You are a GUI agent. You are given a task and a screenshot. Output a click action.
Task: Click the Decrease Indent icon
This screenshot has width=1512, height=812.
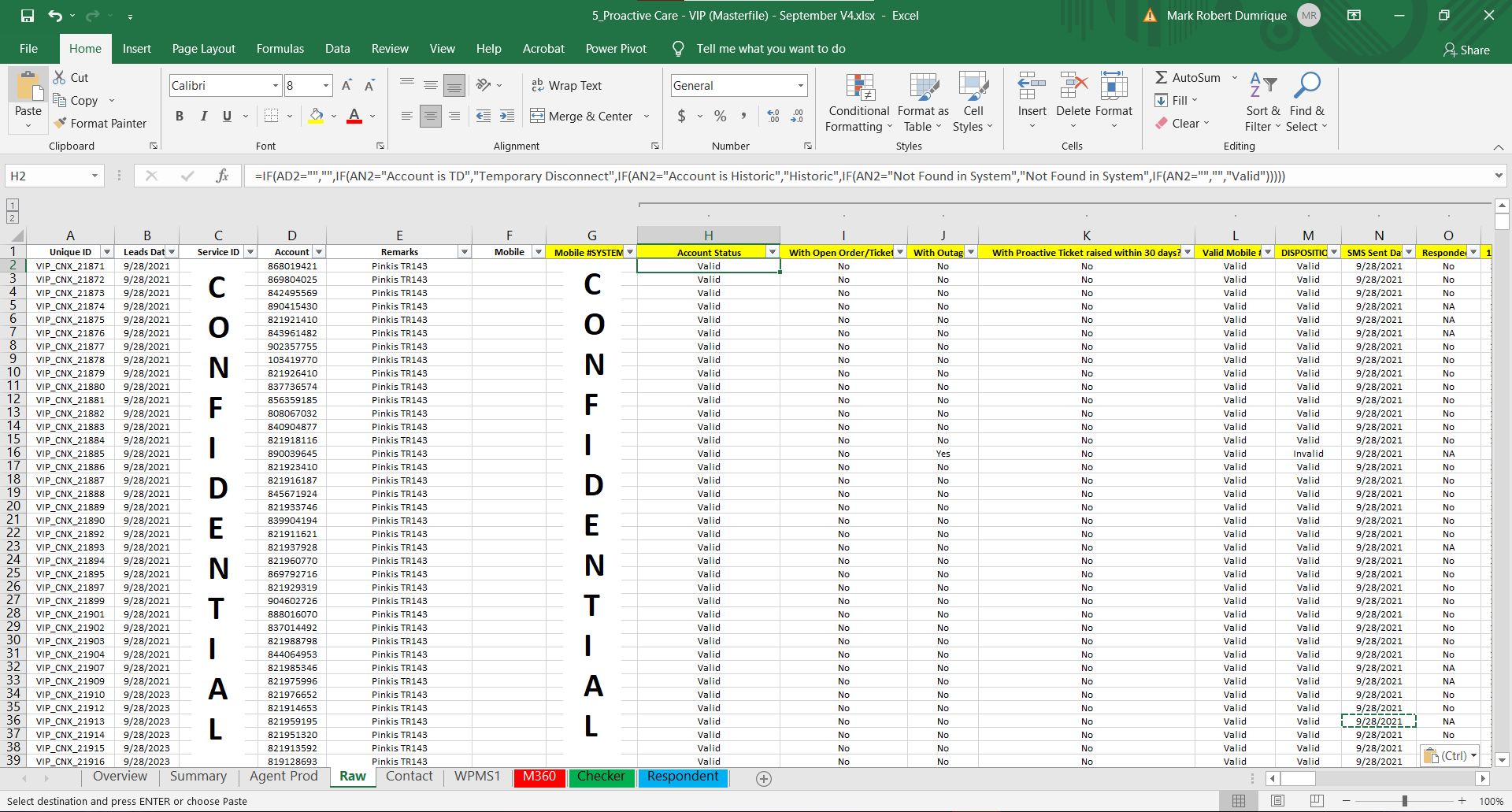tap(484, 116)
